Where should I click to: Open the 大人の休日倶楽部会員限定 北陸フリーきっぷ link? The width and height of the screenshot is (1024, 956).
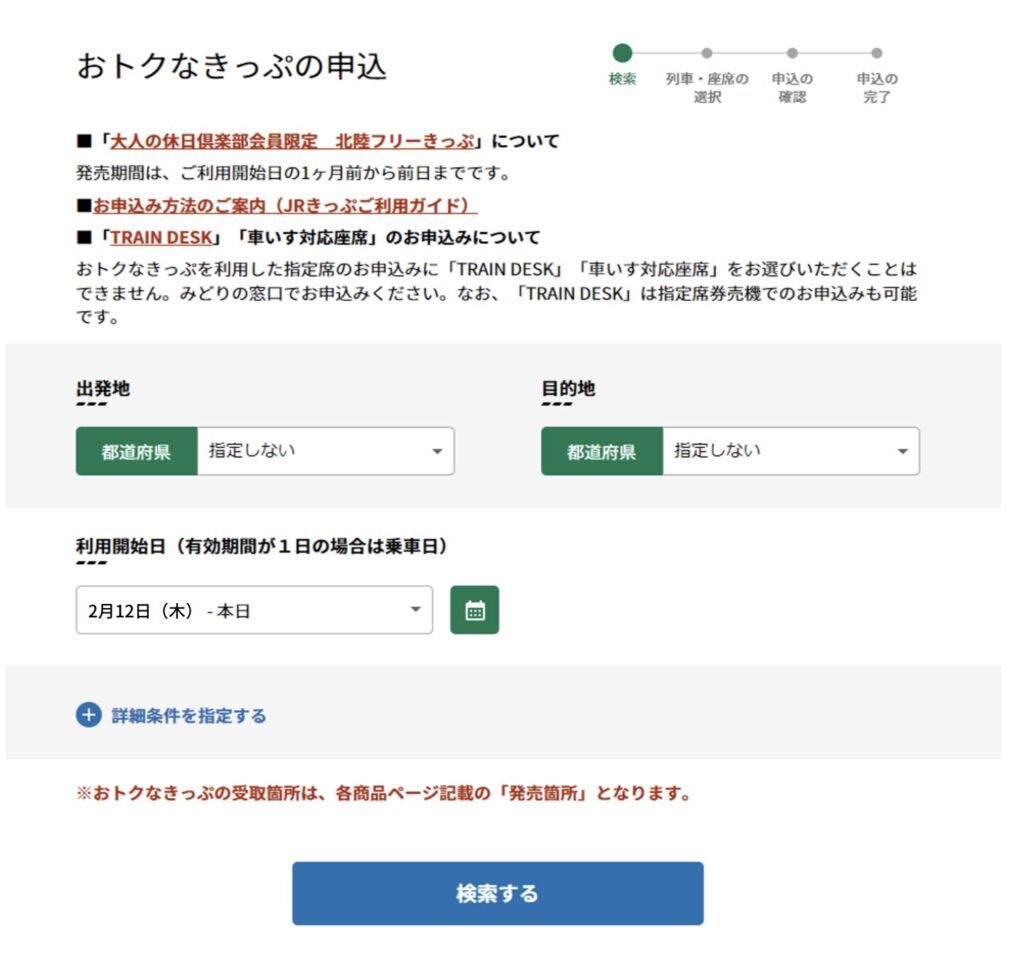(292, 141)
